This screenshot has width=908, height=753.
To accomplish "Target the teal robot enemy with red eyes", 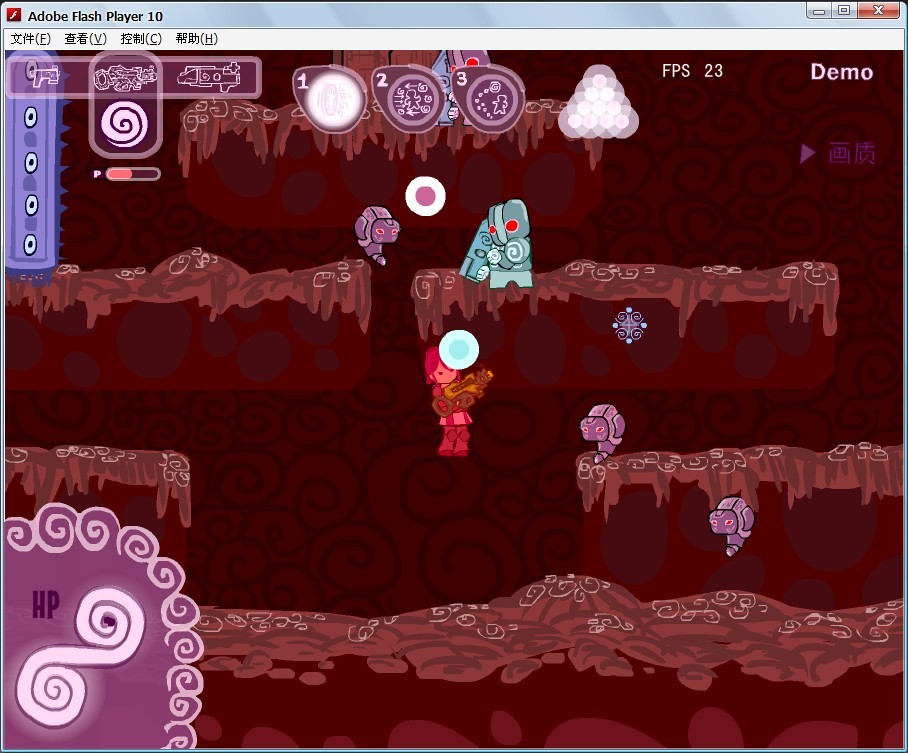I will 497,244.
